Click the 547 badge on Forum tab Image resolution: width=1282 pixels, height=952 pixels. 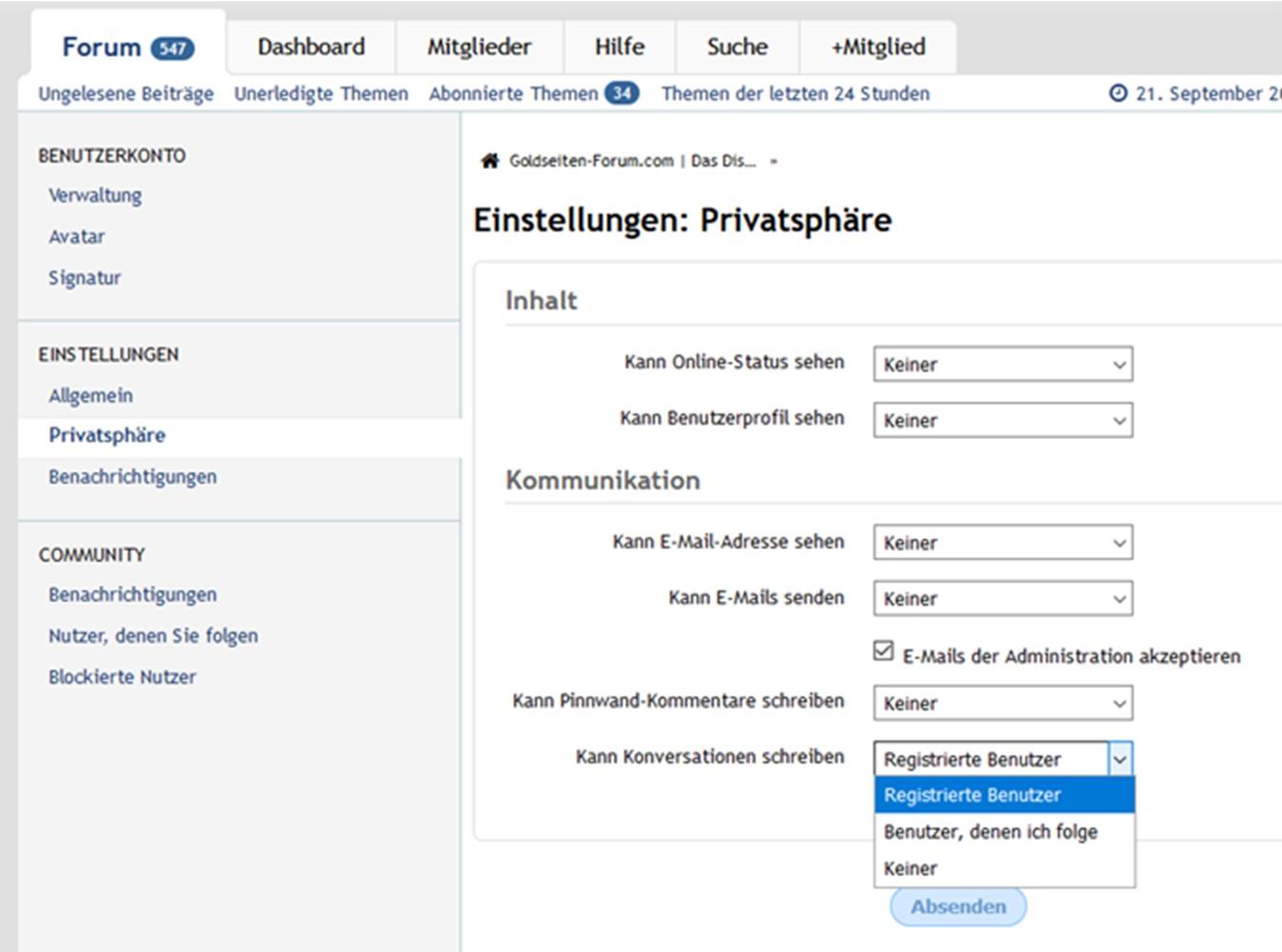click(x=172, y=48)
